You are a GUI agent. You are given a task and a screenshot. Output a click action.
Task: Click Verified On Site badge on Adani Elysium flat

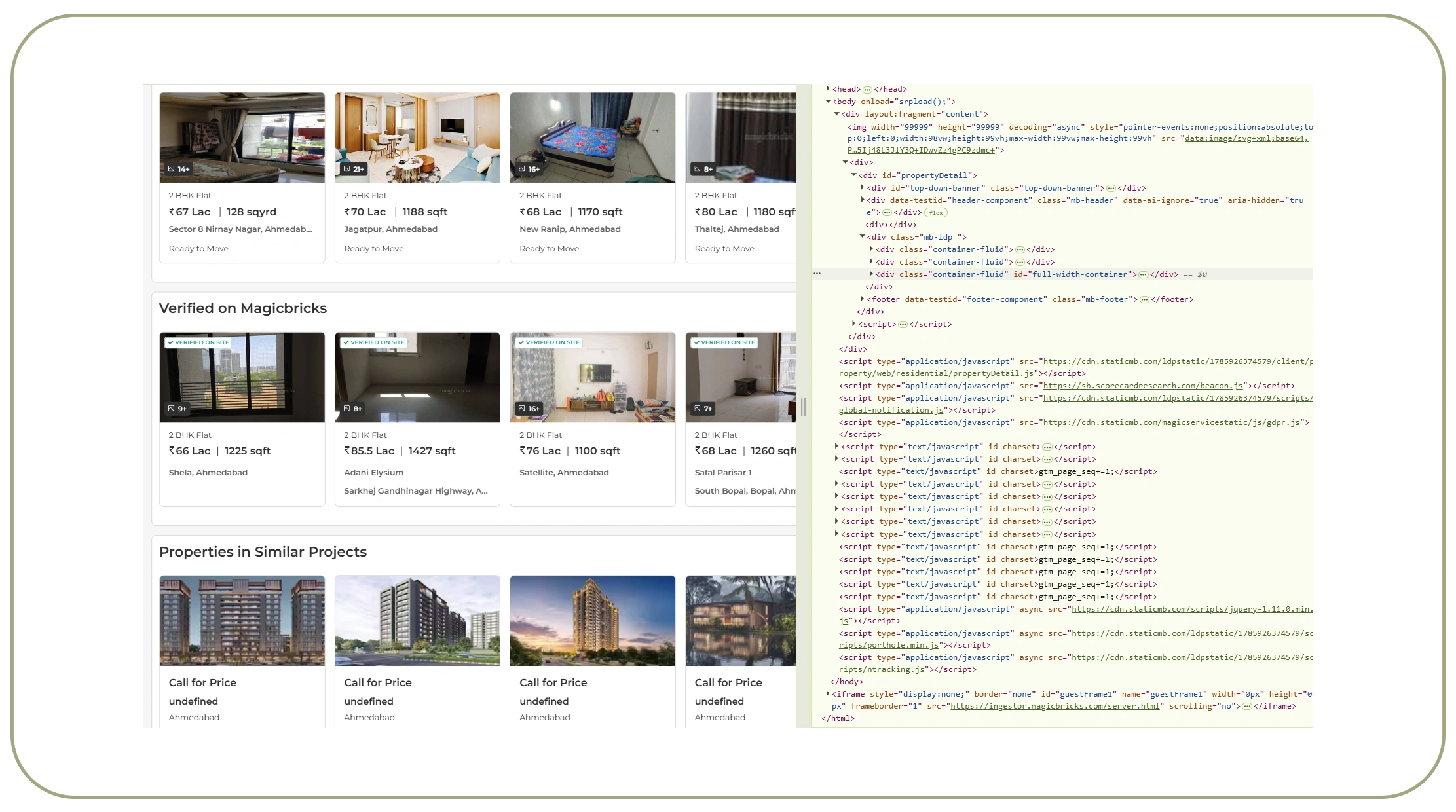pyautogui.click(x=374, y=342)
